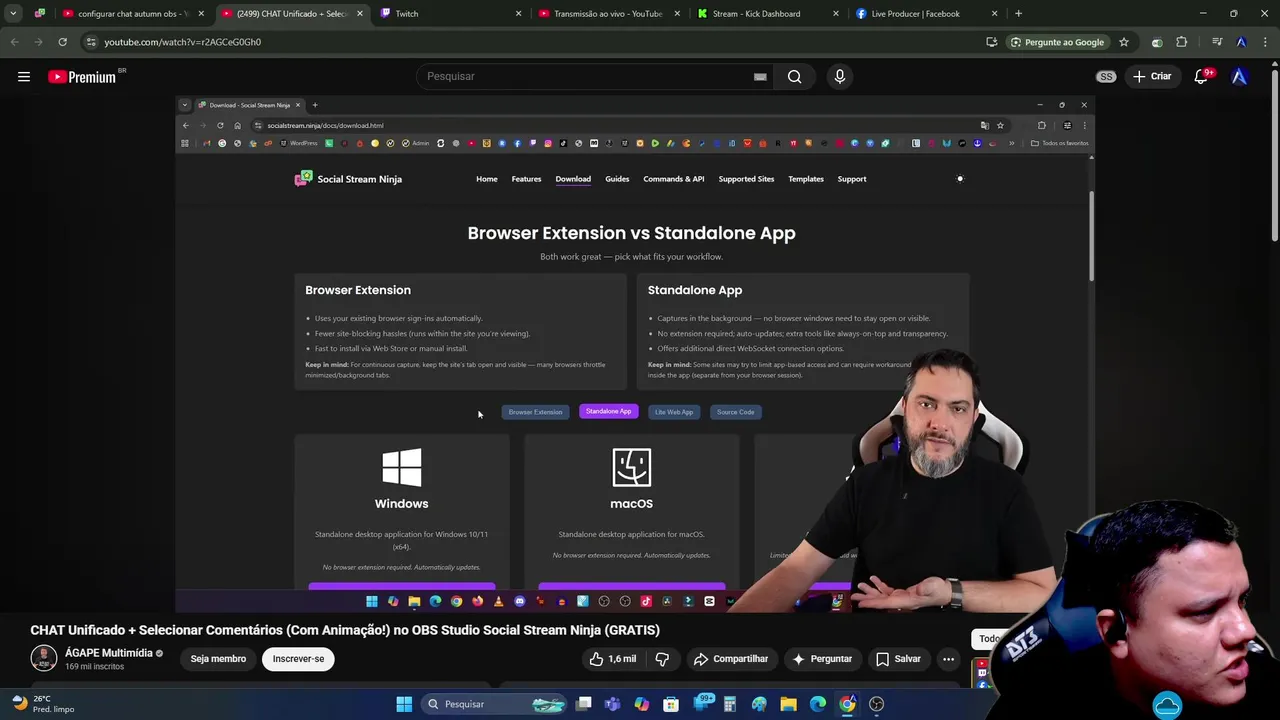The width and height of the screenshot is (1280, 720).
Task: Open OBS Studio from taskbar
Action: point(877,704)
